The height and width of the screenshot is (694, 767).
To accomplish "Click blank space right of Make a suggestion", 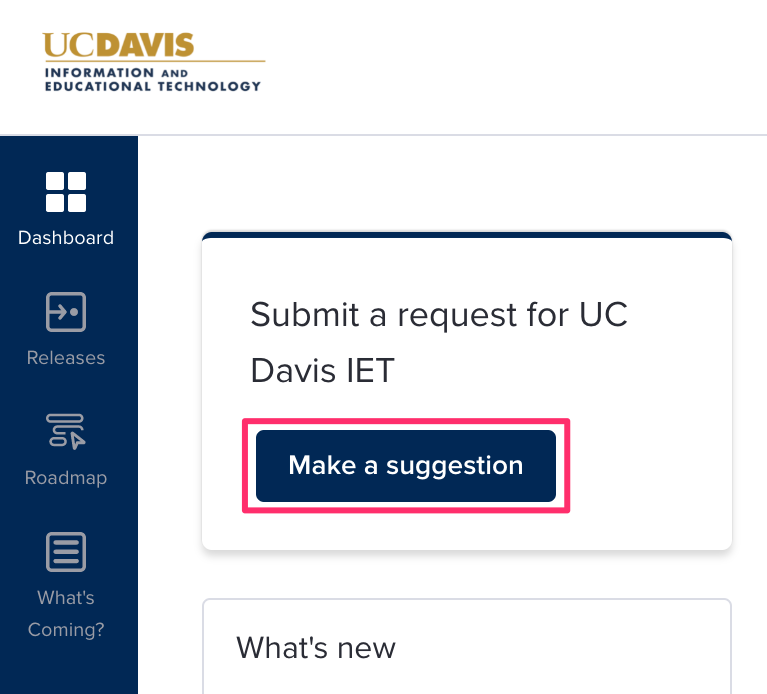I will tap(650, 466).
